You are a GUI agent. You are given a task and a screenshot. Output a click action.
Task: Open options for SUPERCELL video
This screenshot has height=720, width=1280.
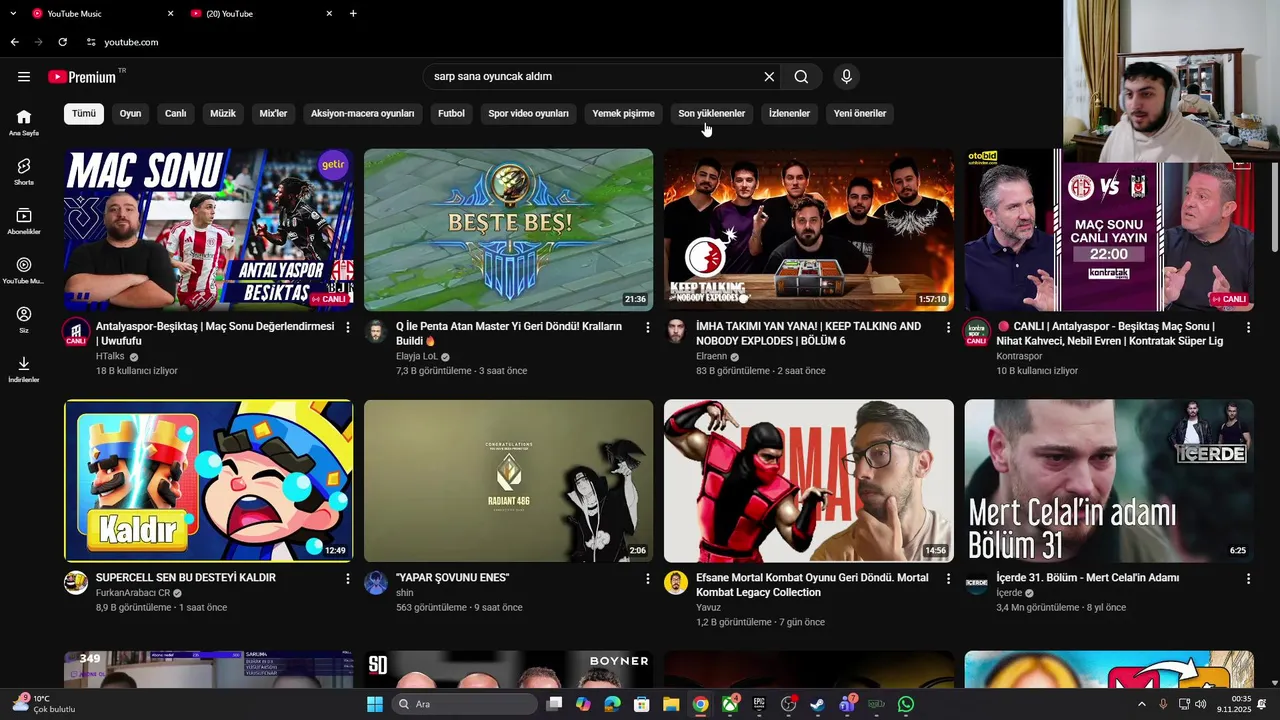pyautogui.click(x=348, y=578)
